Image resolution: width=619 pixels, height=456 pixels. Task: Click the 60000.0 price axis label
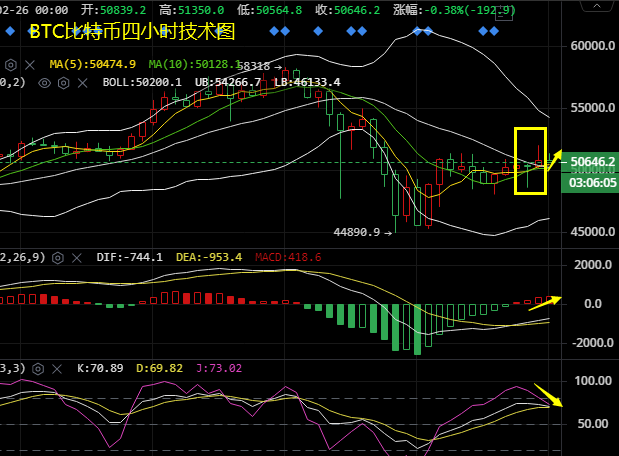(x=592, y=46)
